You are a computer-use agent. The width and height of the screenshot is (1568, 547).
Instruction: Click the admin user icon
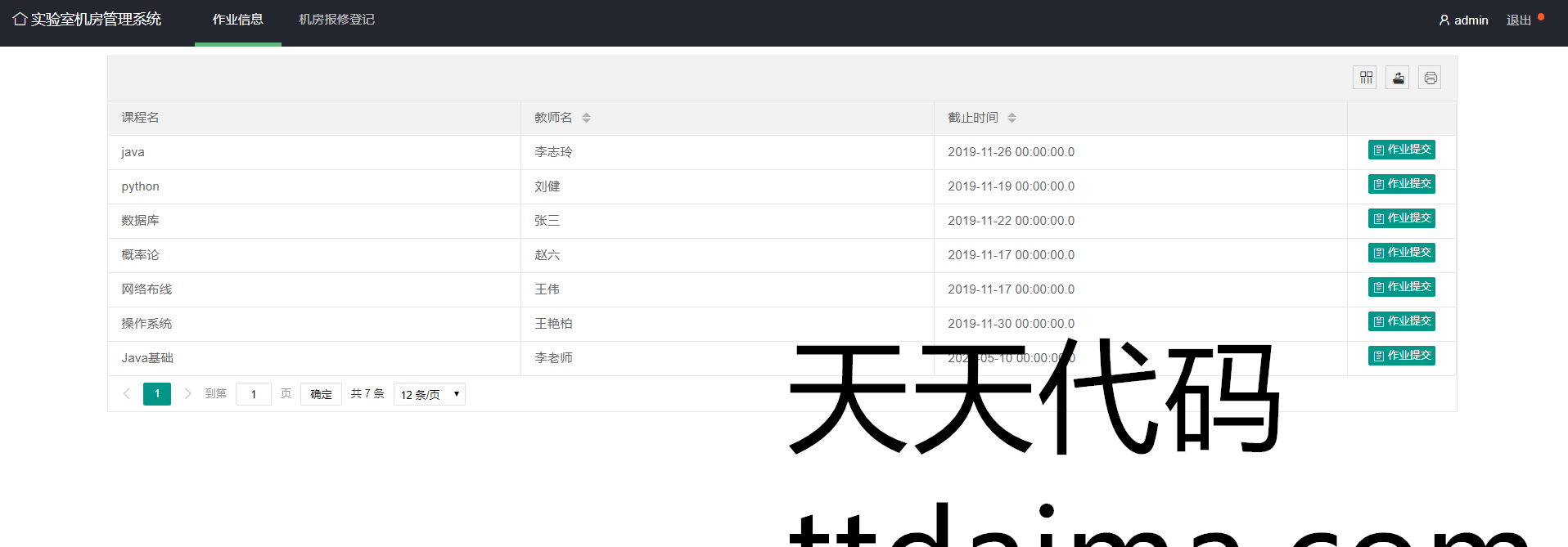pos(1444,20)
